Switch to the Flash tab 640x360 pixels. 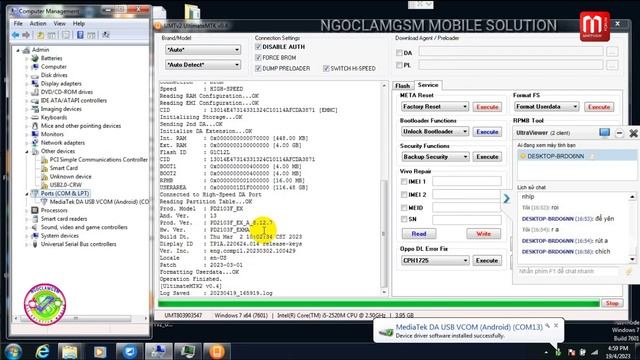(x=402, y=85)
